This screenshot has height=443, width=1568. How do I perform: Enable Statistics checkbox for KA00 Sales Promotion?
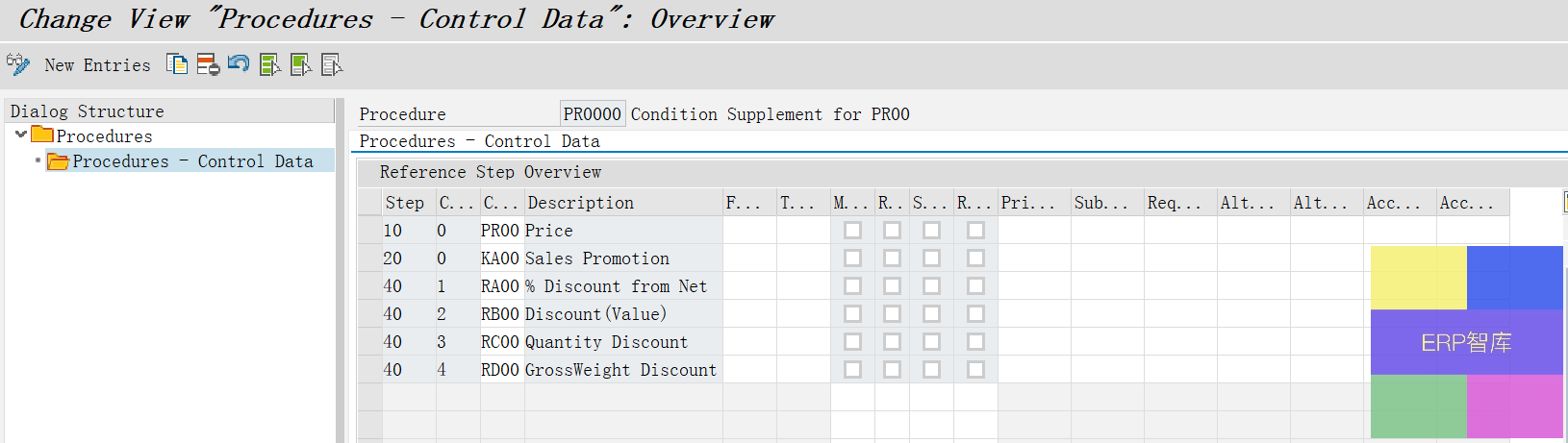coord(931,258)
